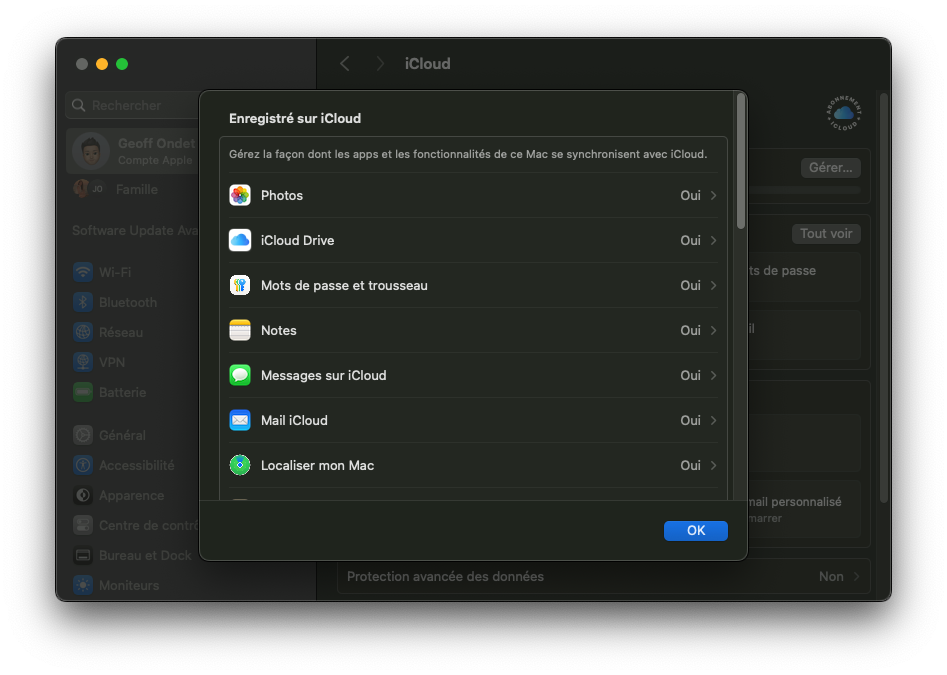Click the VPN icon in sidebar
947x675 pixels.
(83, 362)
